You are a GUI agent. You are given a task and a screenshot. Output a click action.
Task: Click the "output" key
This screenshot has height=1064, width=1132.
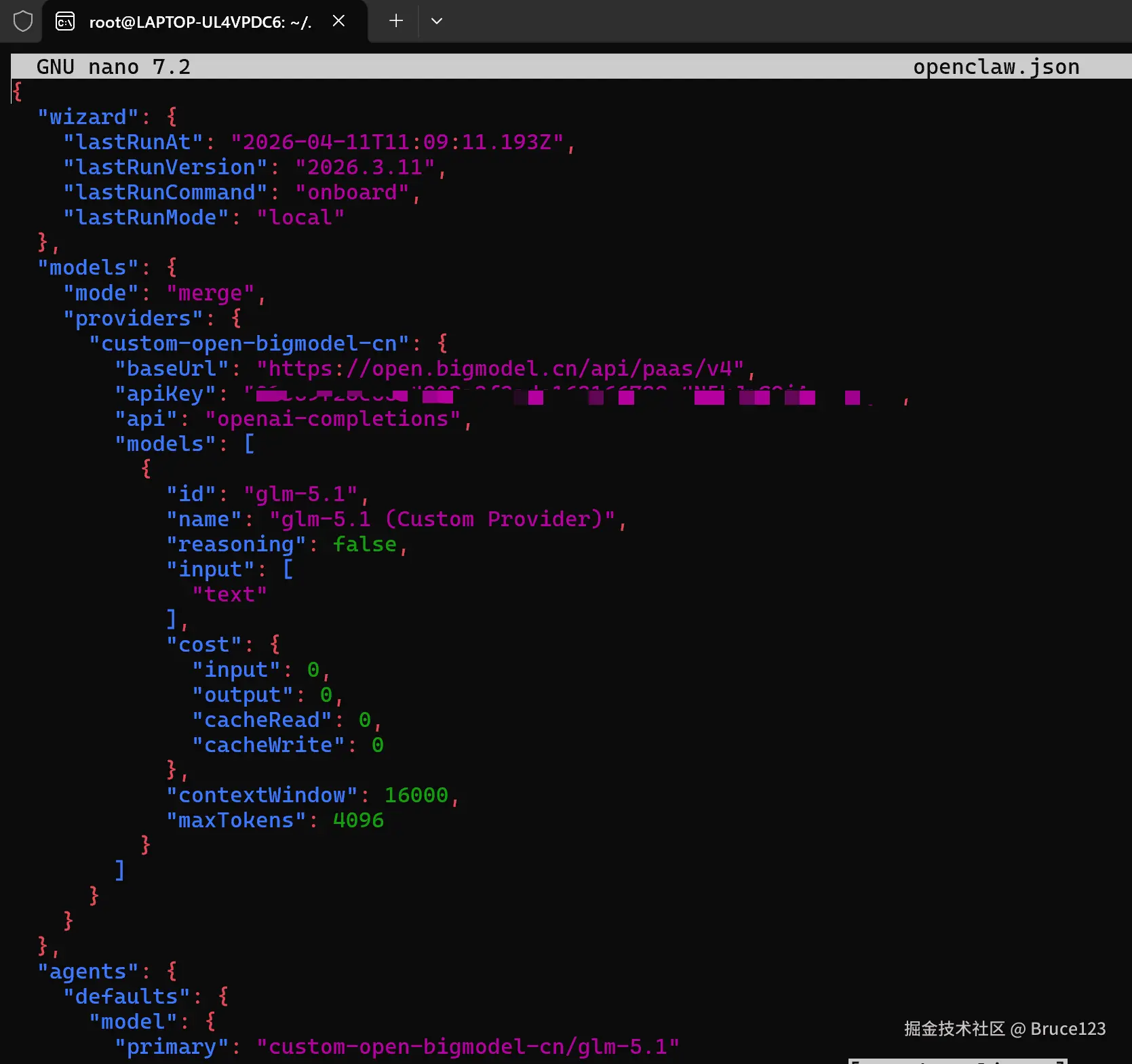(x=242, y=694)
